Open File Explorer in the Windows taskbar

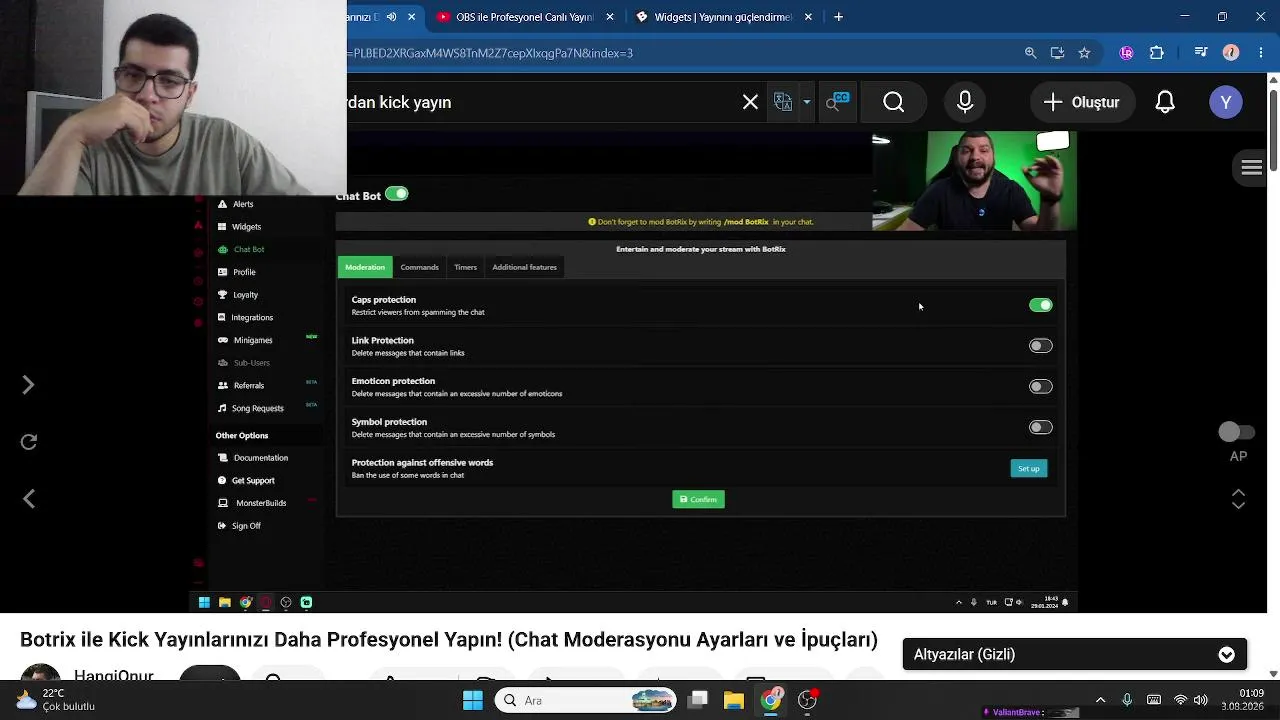(734, 700)
